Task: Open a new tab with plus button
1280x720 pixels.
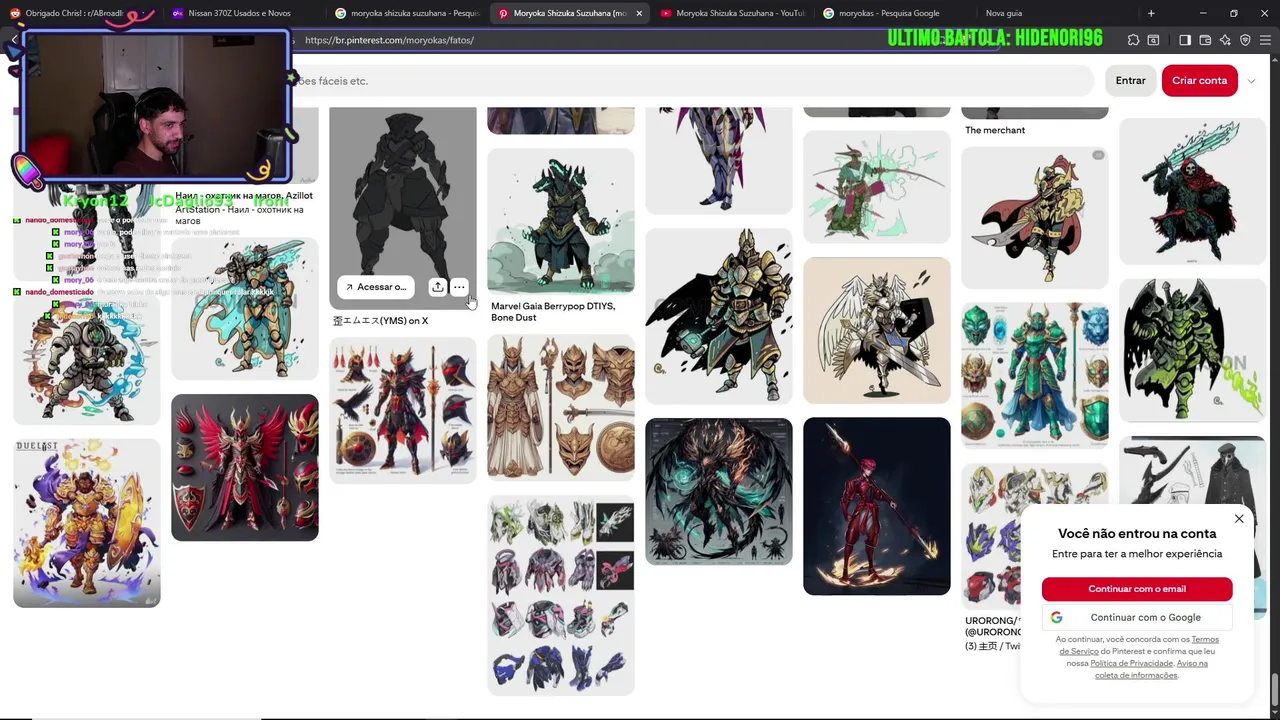Action: pos(1151,13)
